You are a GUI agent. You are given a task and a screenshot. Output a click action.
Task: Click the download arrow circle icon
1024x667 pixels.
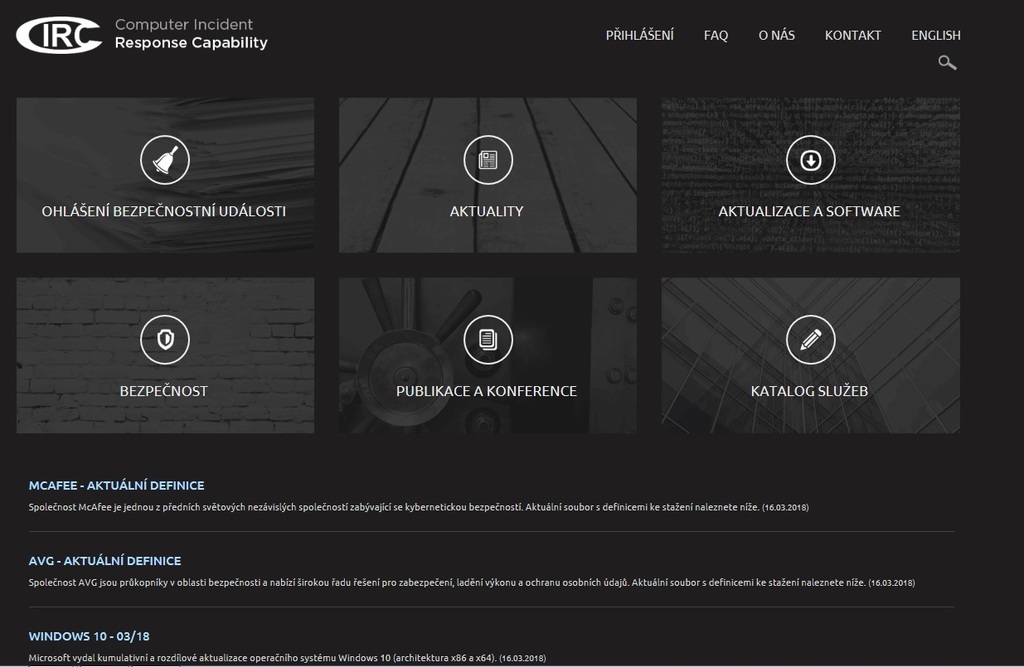click(810, 160)
